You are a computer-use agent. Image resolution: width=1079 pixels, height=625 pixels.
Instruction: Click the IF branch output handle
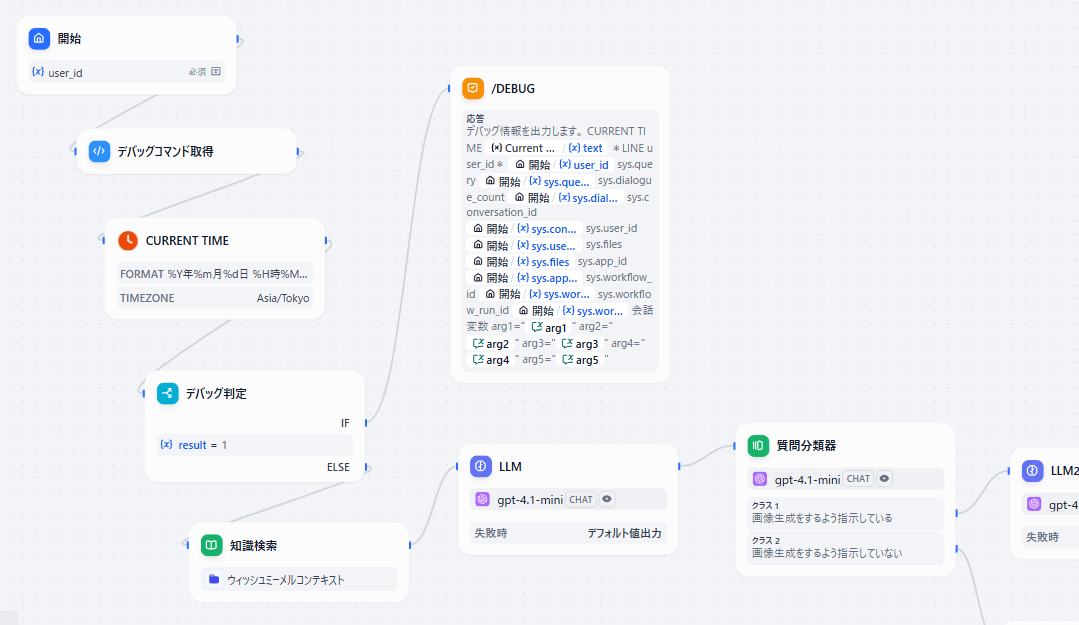366,423
